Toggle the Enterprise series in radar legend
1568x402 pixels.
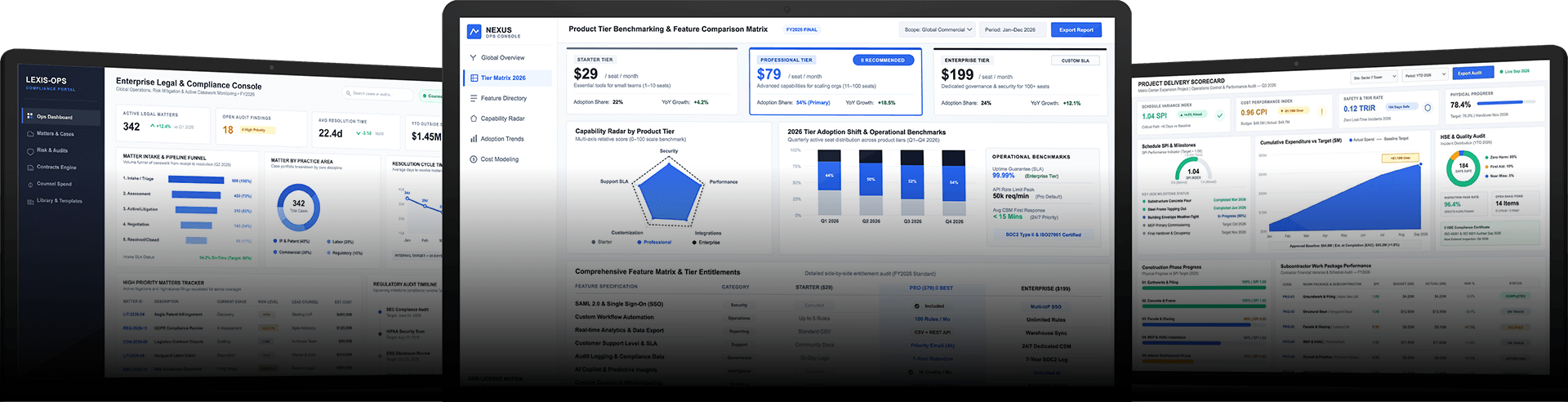click(x=706, y=242)
